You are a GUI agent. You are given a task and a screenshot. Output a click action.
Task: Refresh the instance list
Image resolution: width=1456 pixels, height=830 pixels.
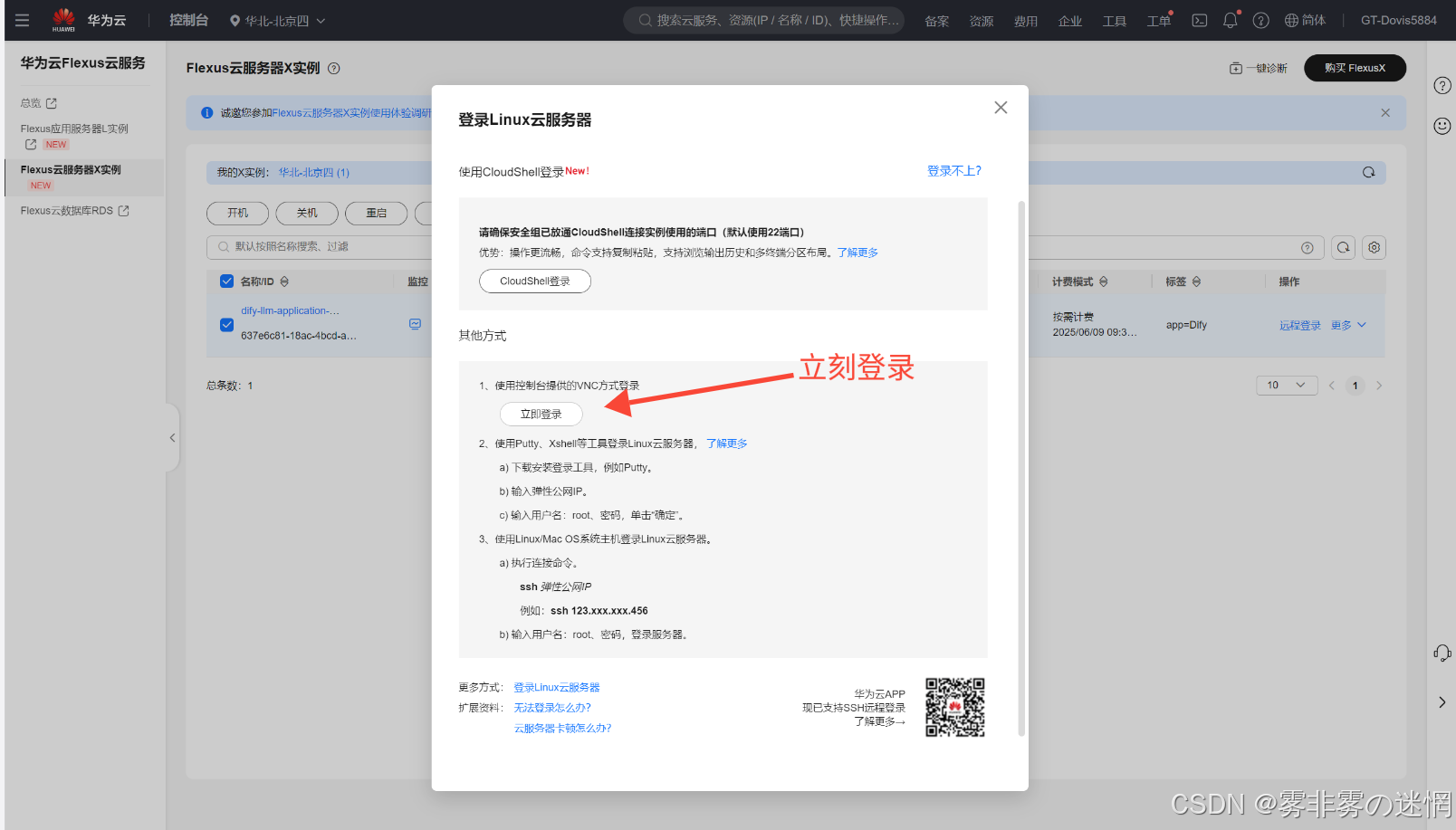click(x=1343, y=247)
